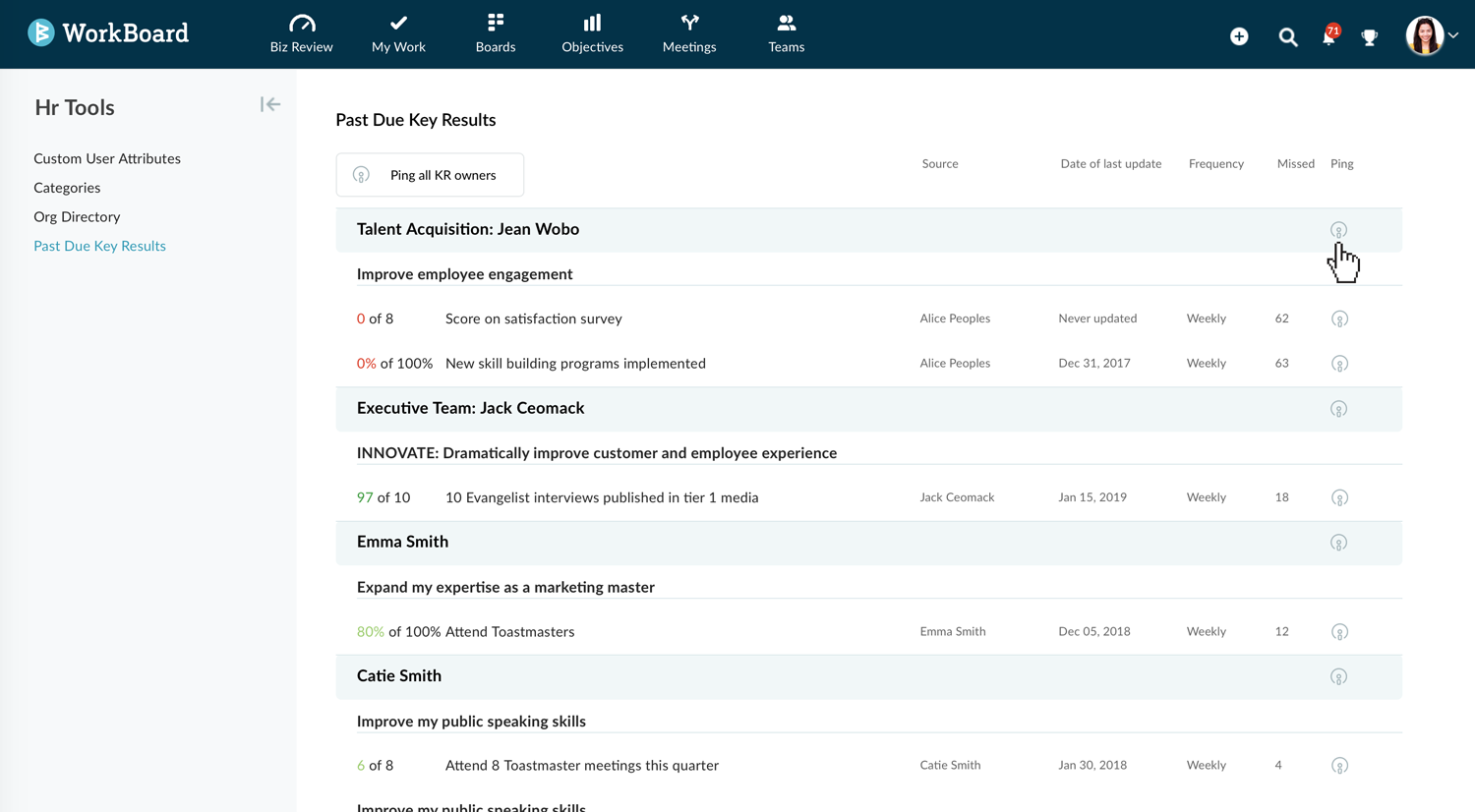Open New skill building programs key result

point(575,364)
